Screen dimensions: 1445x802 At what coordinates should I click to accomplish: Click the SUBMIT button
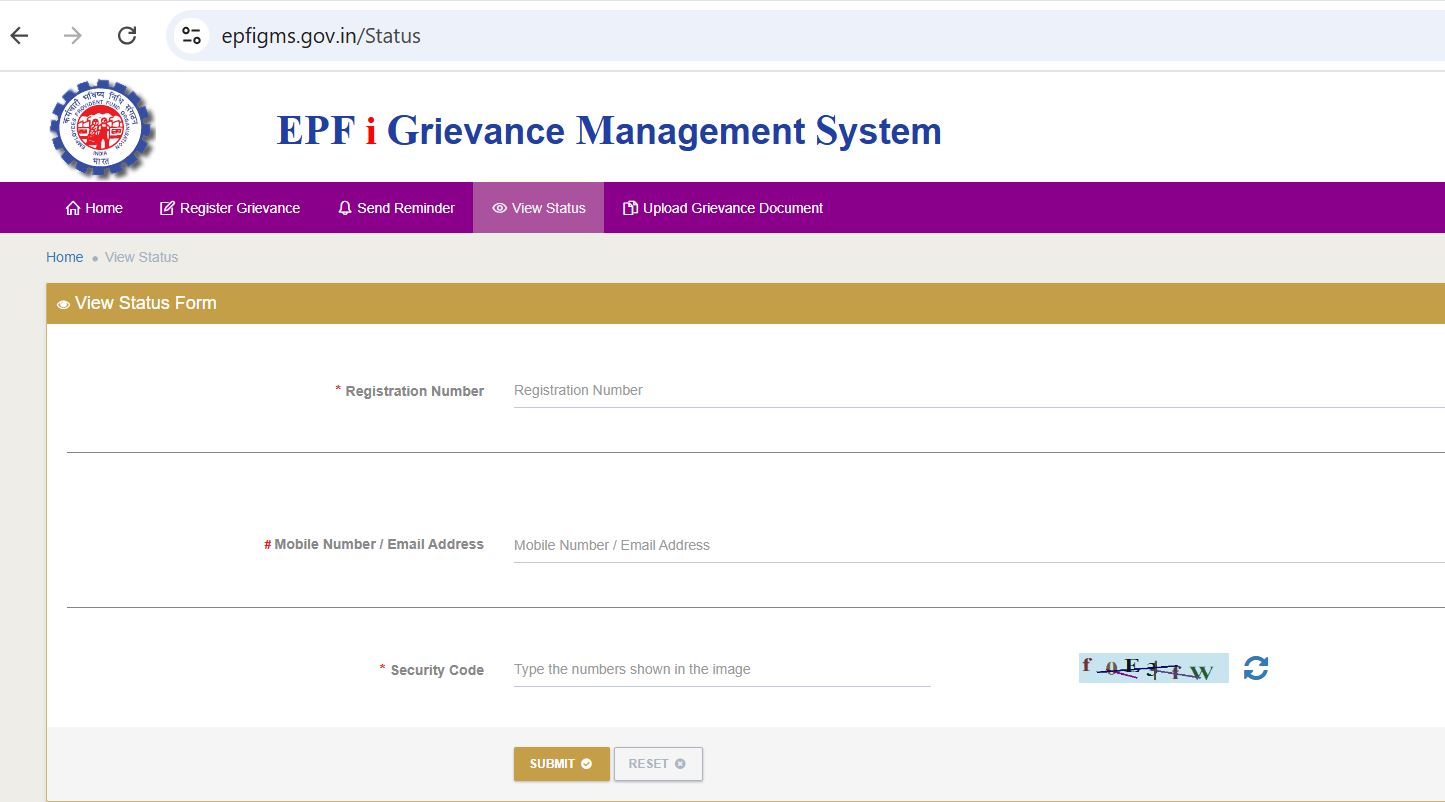click(x=561, y=764)
